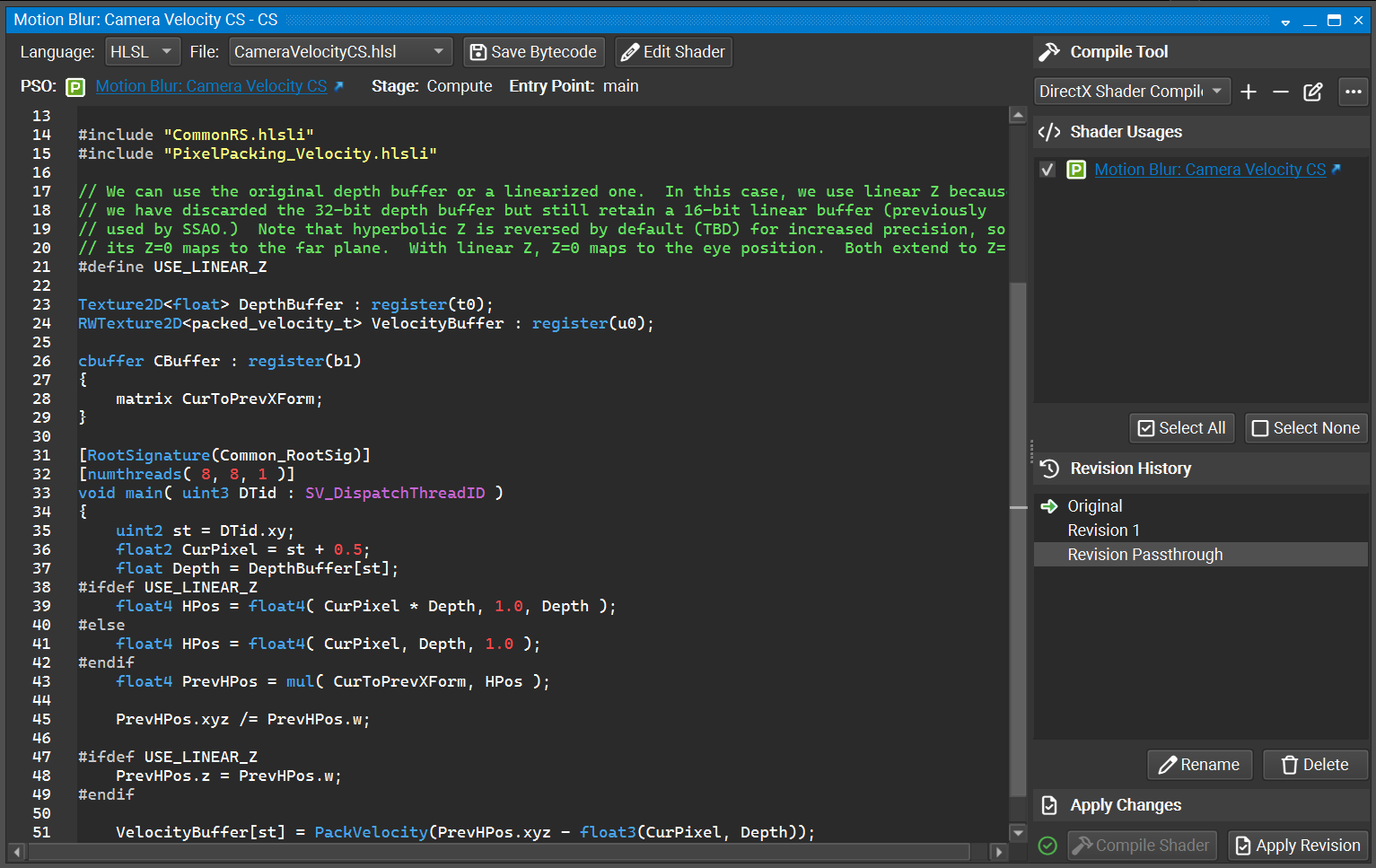Open the File dropdown showing CameraVelocityCS.hlsl
This screenshot has width=1376, height=868.
coord(340,51)
